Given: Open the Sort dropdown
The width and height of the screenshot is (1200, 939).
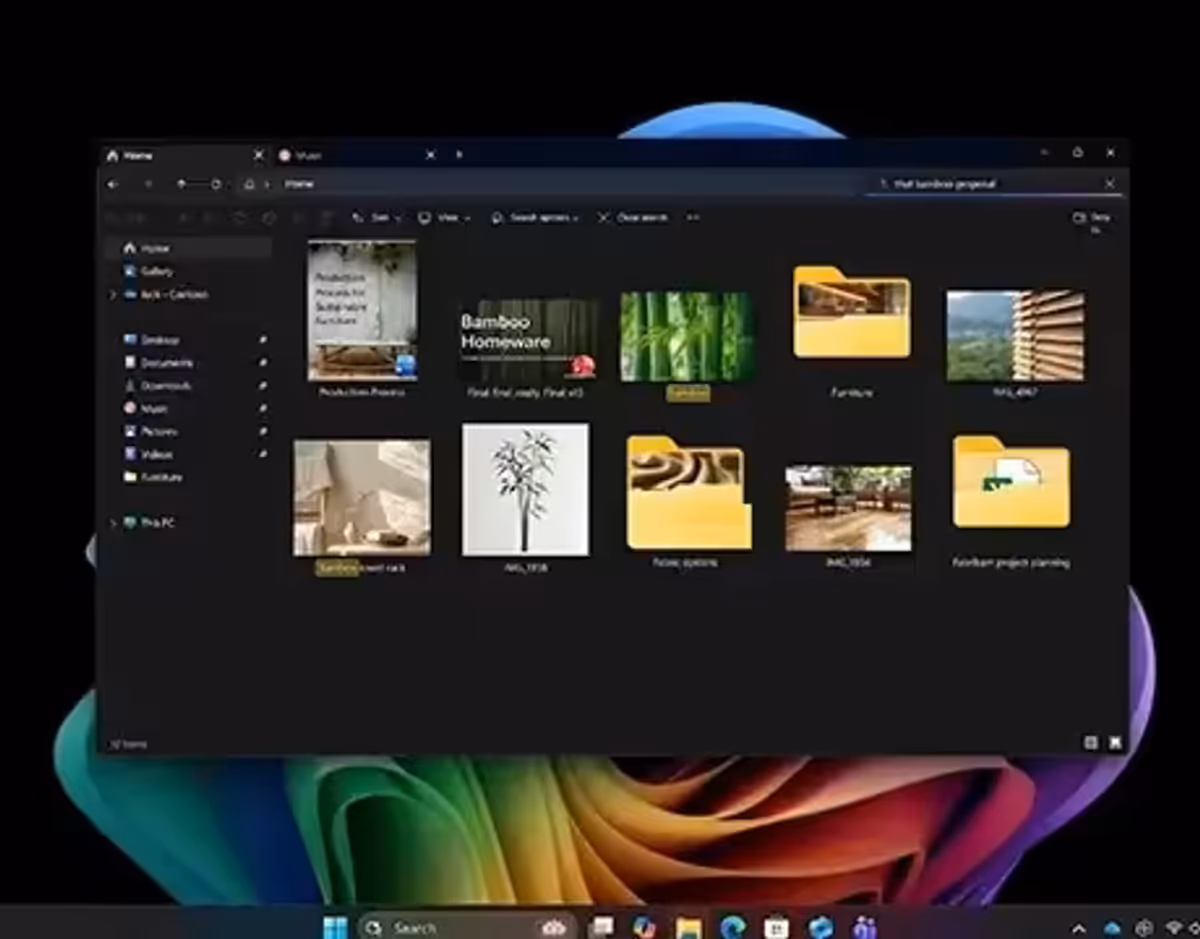Looking at the screenshot, I should tap(377, 217).
